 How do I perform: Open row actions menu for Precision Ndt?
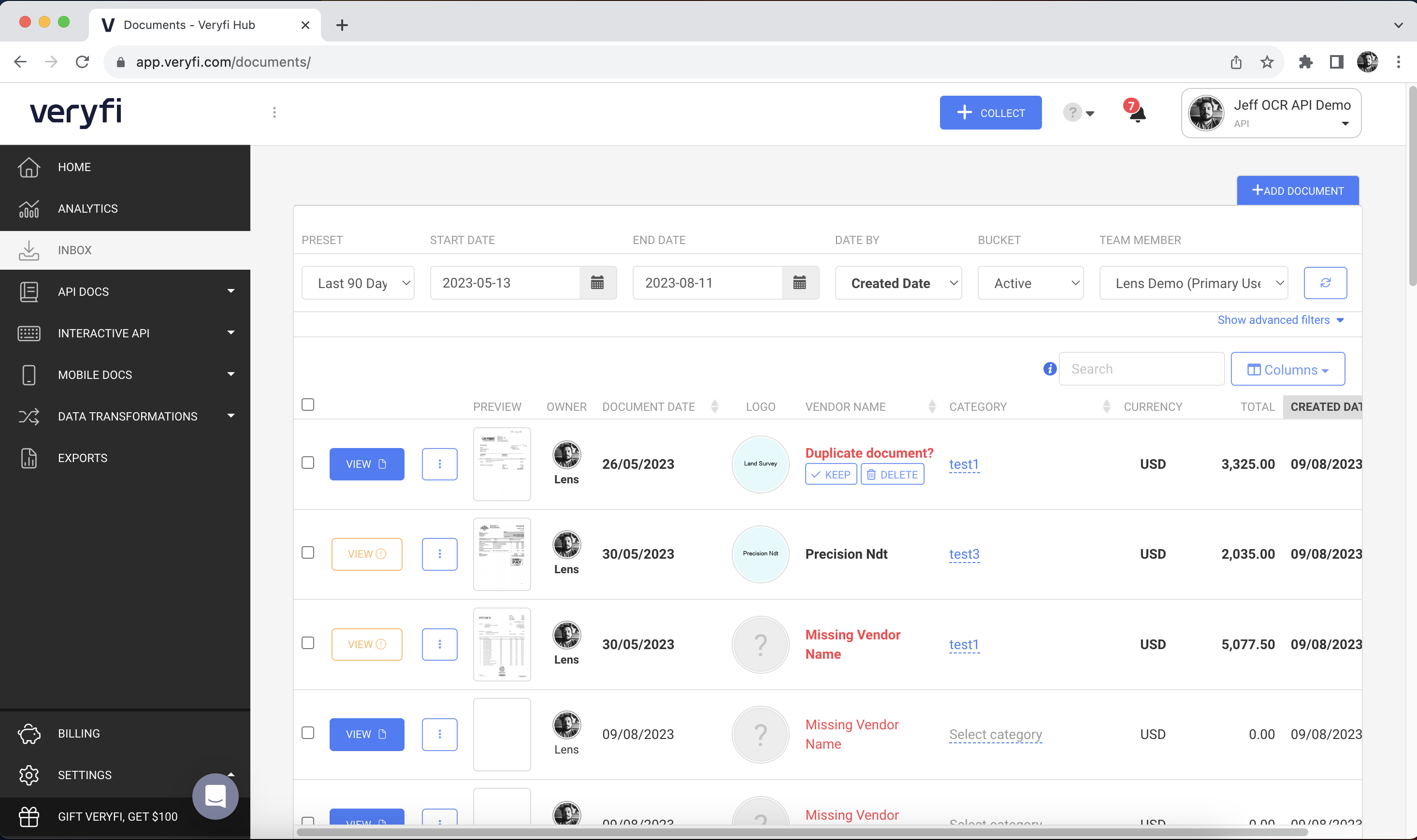440,554
